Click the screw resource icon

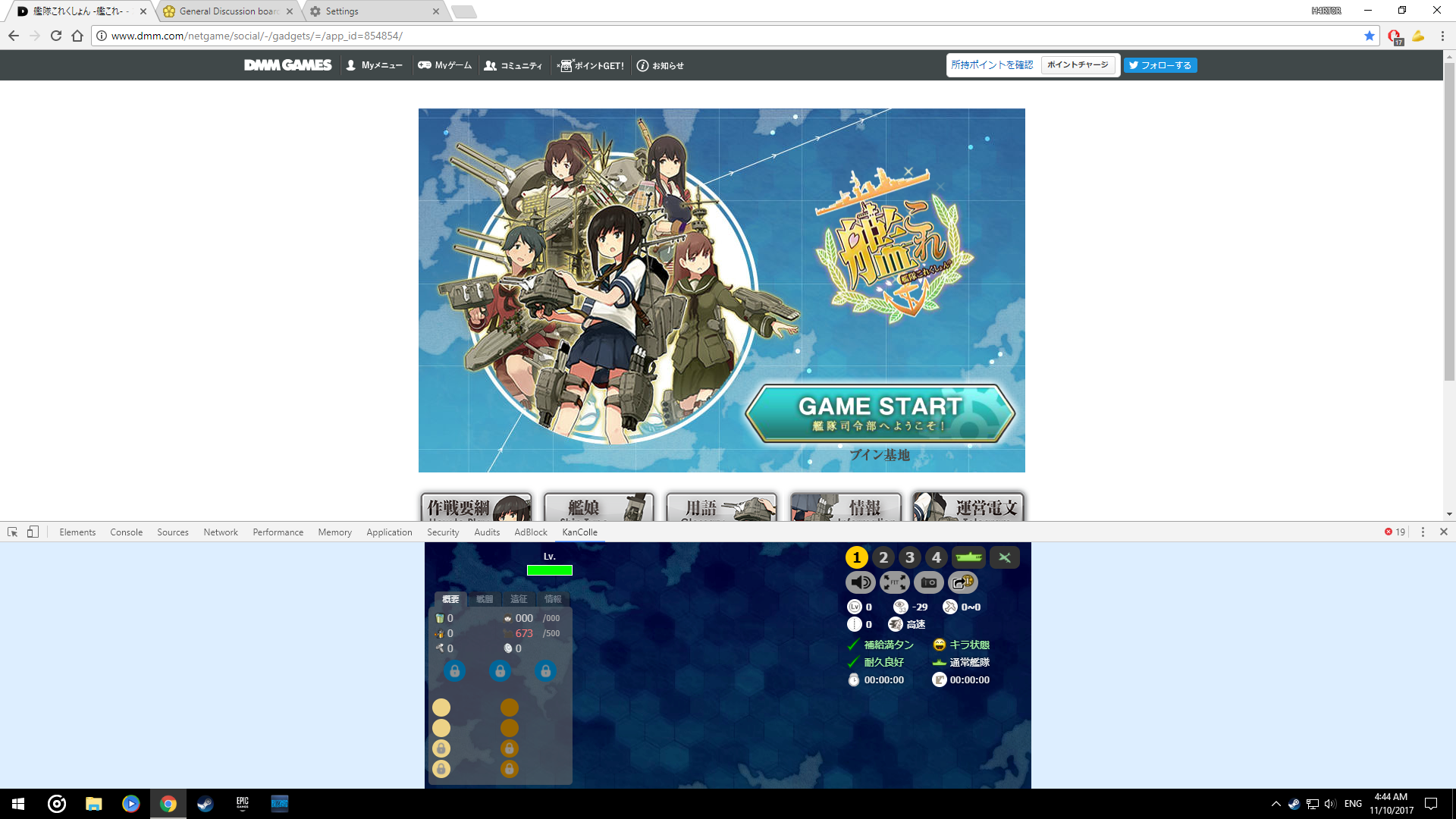439,648
